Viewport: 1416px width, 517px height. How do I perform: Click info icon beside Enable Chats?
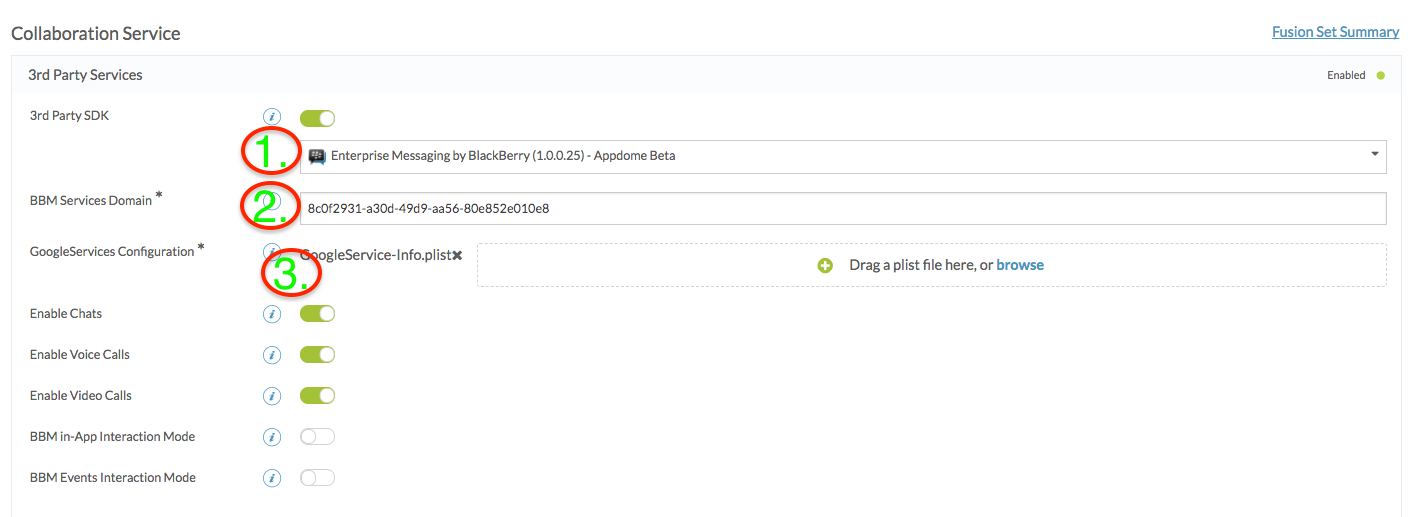tap(271, 314)
